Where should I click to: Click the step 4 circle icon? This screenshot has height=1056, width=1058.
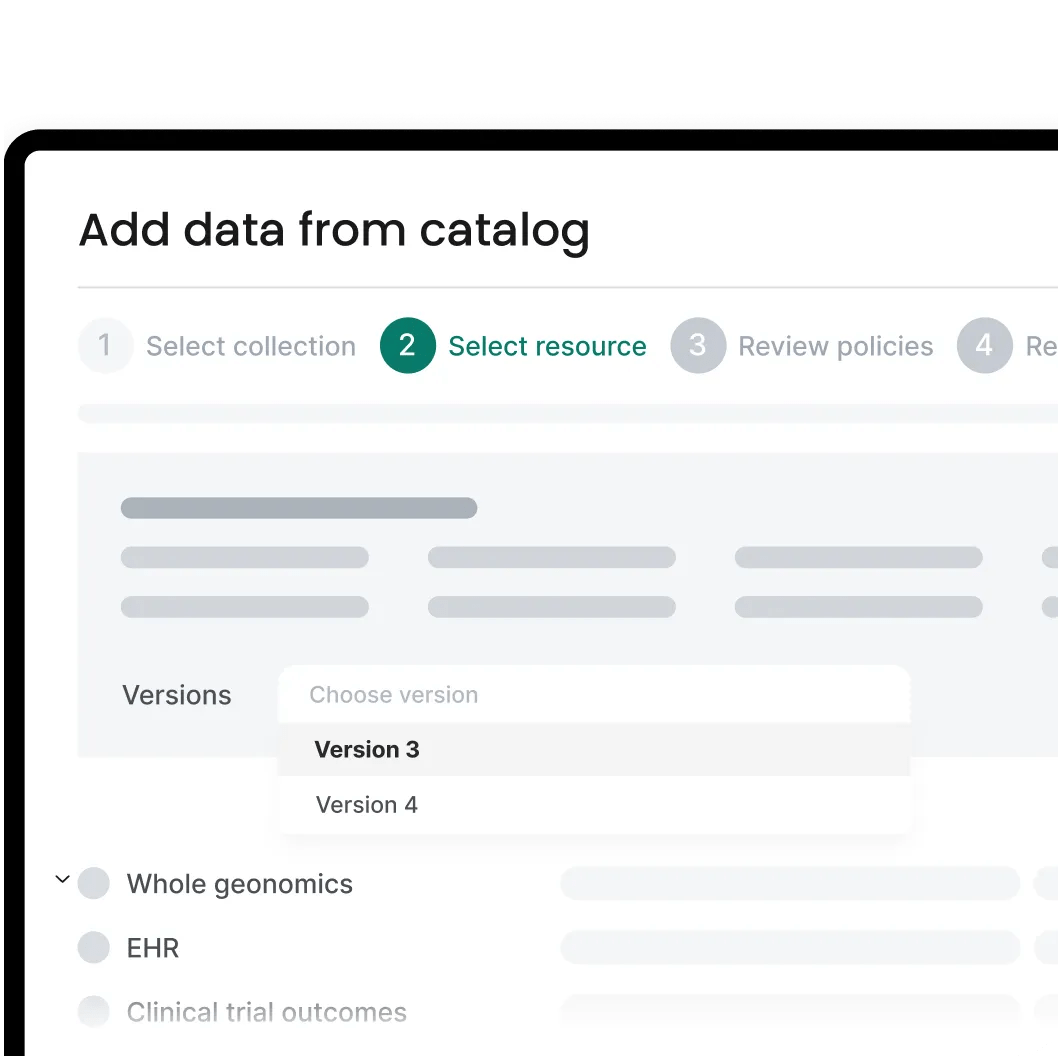pos(984,345)
